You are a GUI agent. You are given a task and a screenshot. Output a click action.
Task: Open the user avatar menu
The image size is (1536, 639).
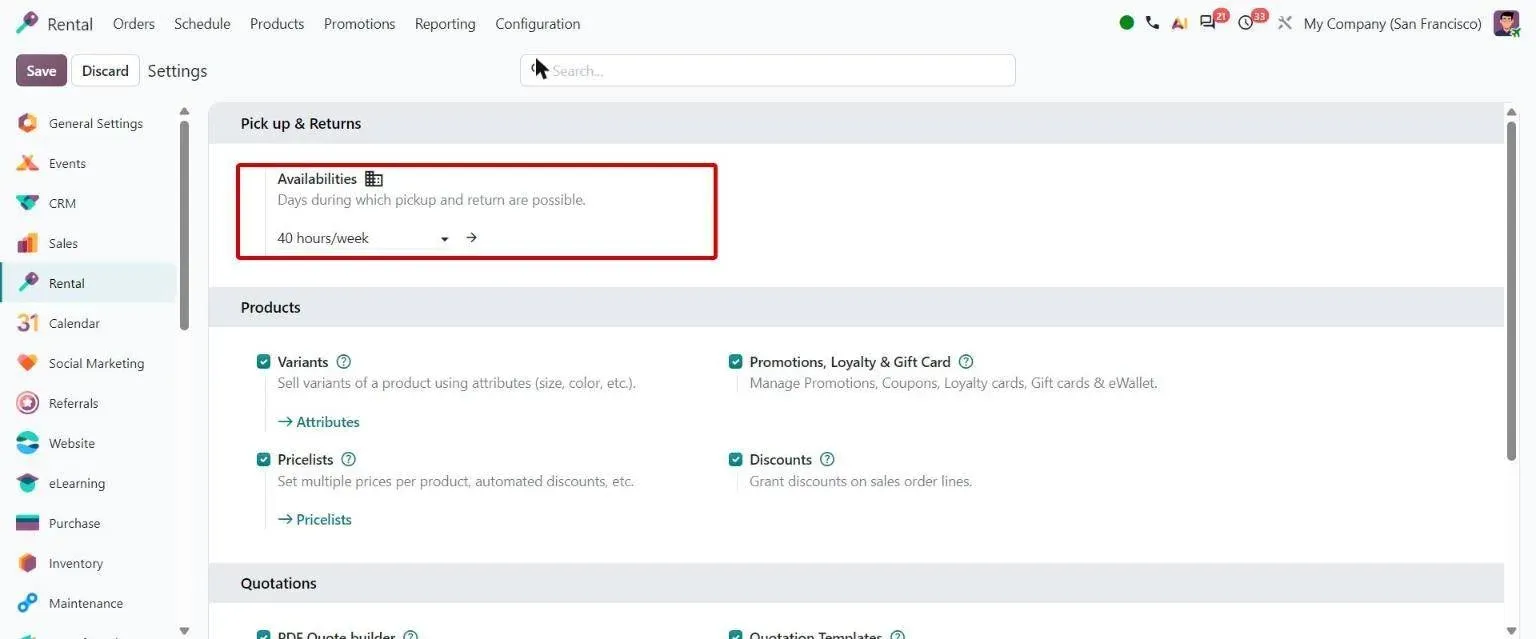1506,23
